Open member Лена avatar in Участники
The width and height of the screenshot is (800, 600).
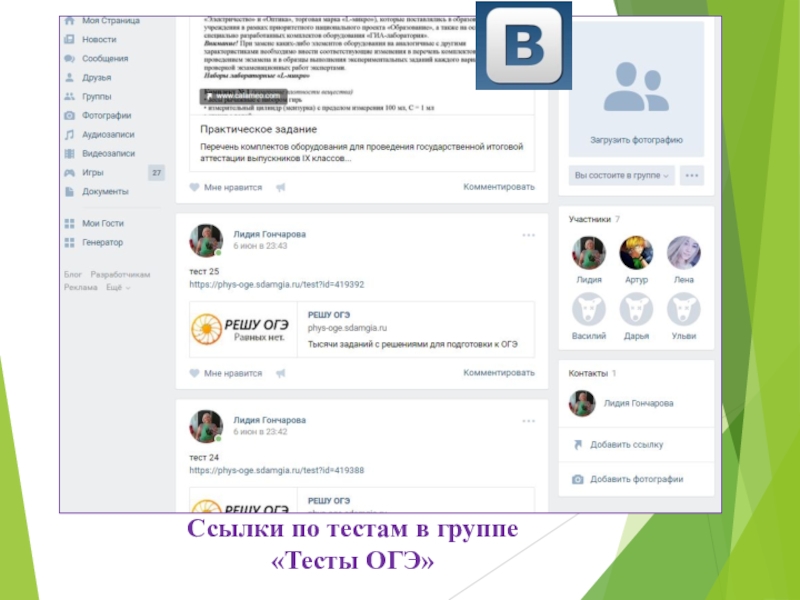684,253
